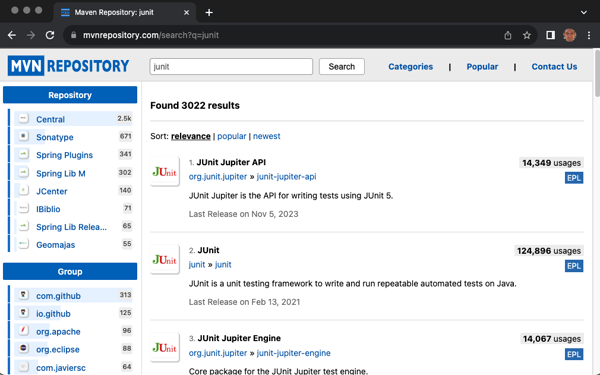
Task: Click the Central repository icon
Action: click(x=24, y=119)
